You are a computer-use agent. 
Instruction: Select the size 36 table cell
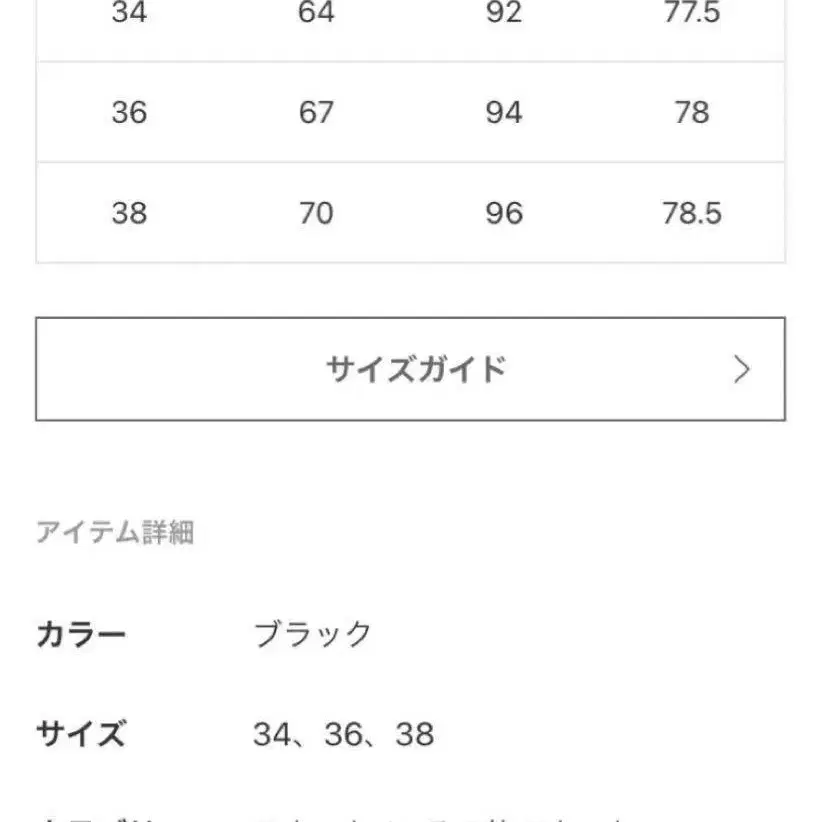[x=129, y=112]
